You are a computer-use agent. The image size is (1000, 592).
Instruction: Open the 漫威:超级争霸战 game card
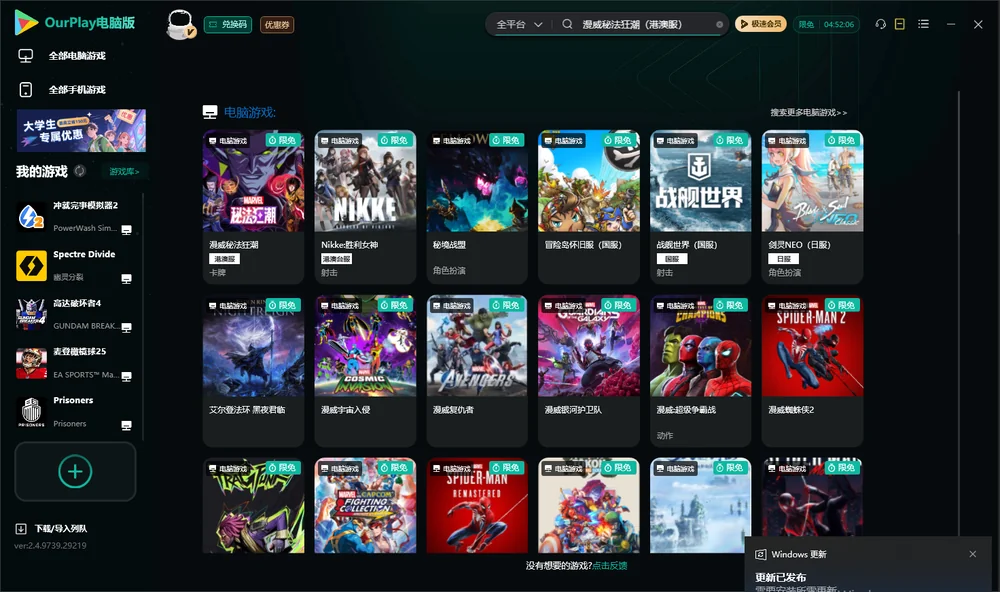(x=700, y=371)
